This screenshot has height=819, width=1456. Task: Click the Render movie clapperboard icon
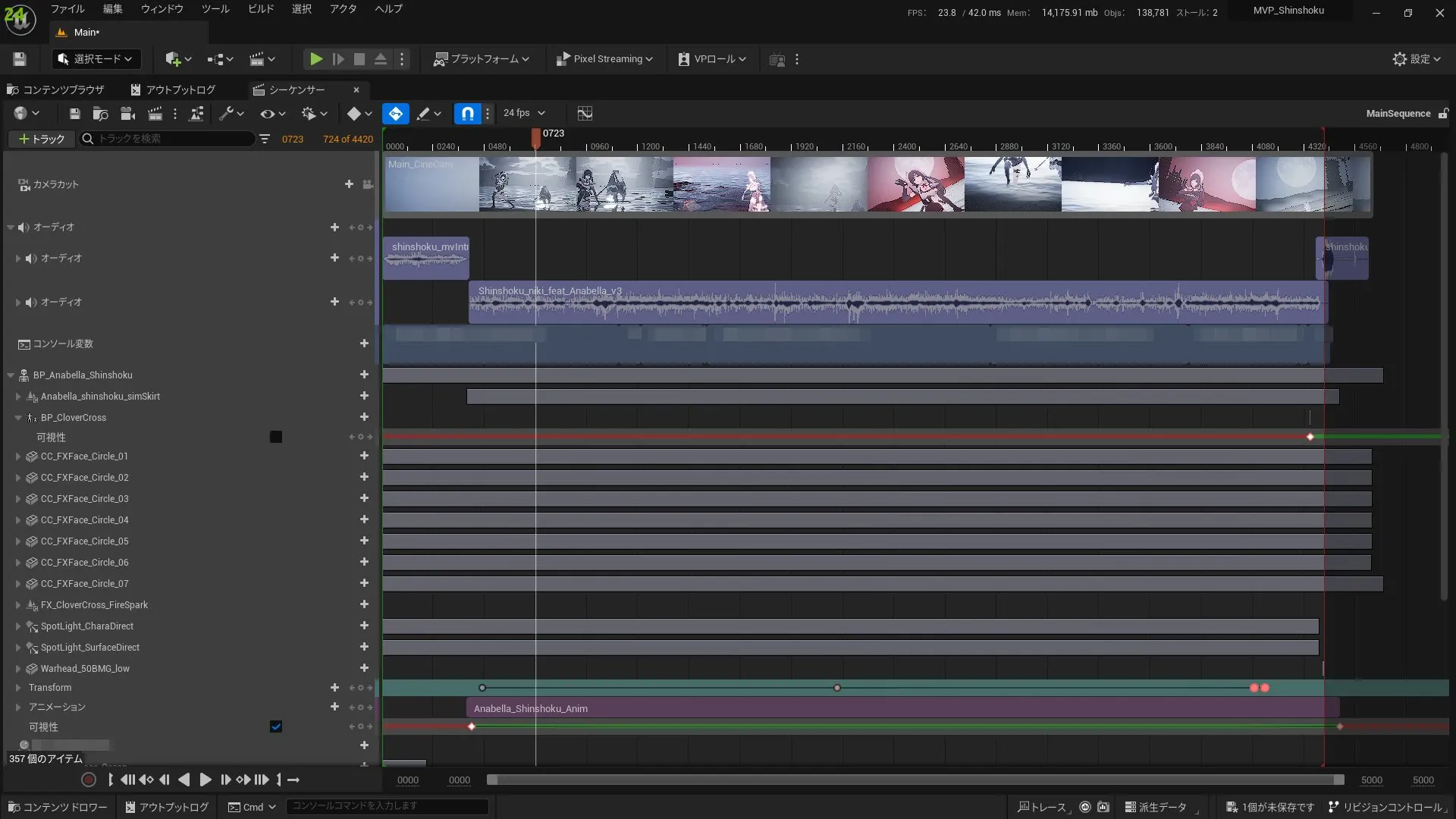[x=155, y=114]
